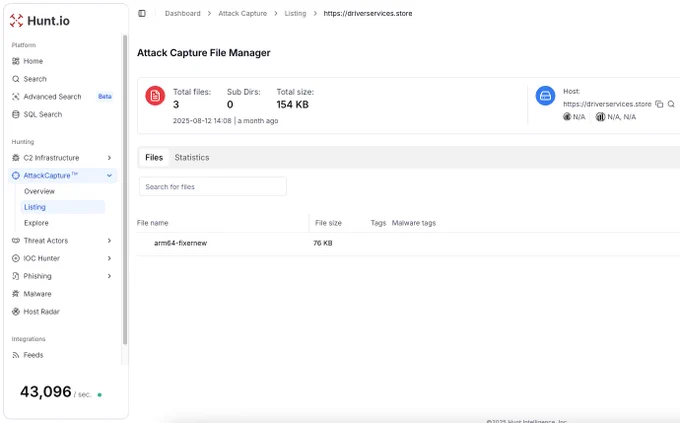This screenshot has width=680, height=423.
Task: Click the Malware tags column header
Action: [414, 223]
